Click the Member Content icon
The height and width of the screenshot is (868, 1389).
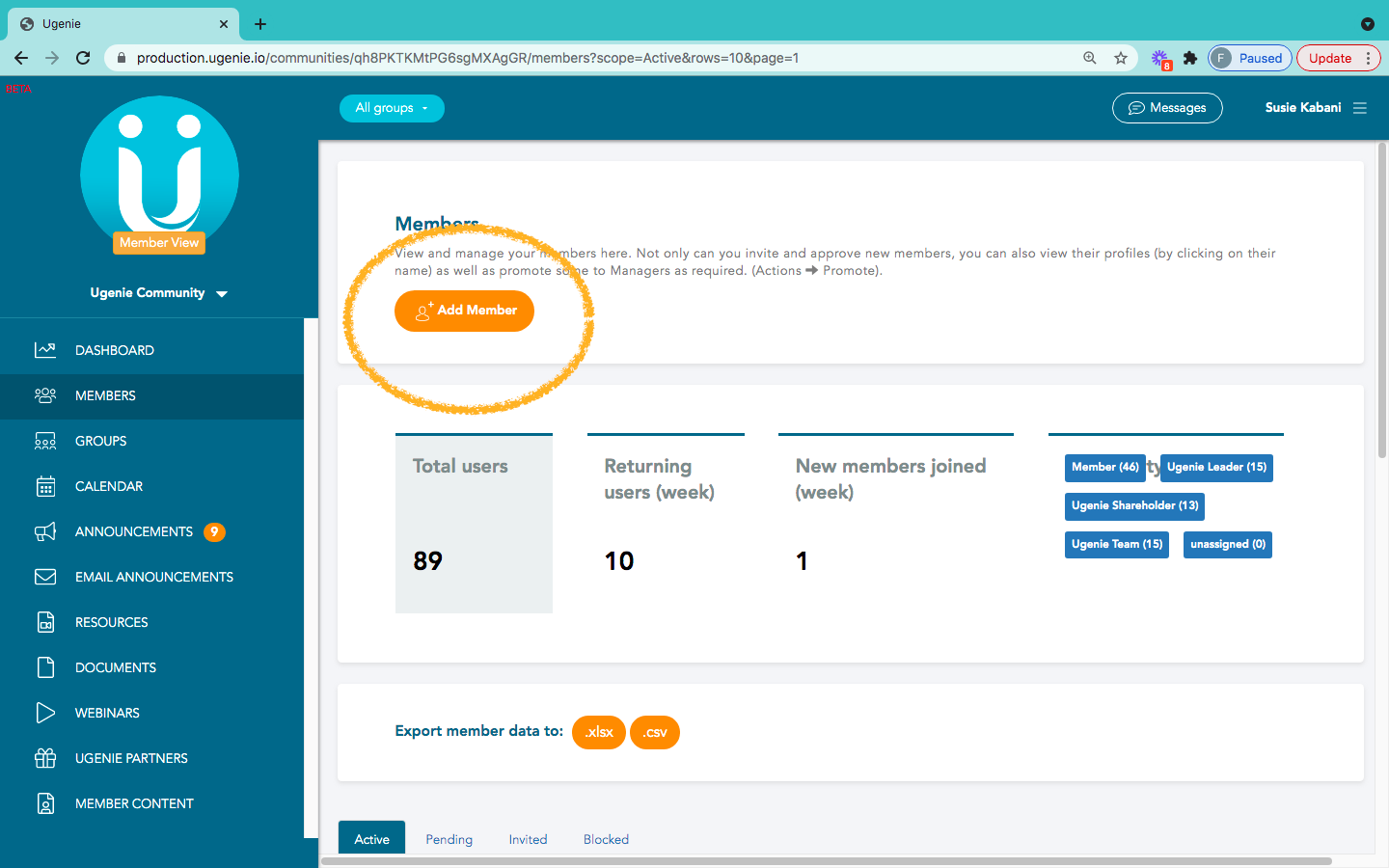click(x=45, y=803)
